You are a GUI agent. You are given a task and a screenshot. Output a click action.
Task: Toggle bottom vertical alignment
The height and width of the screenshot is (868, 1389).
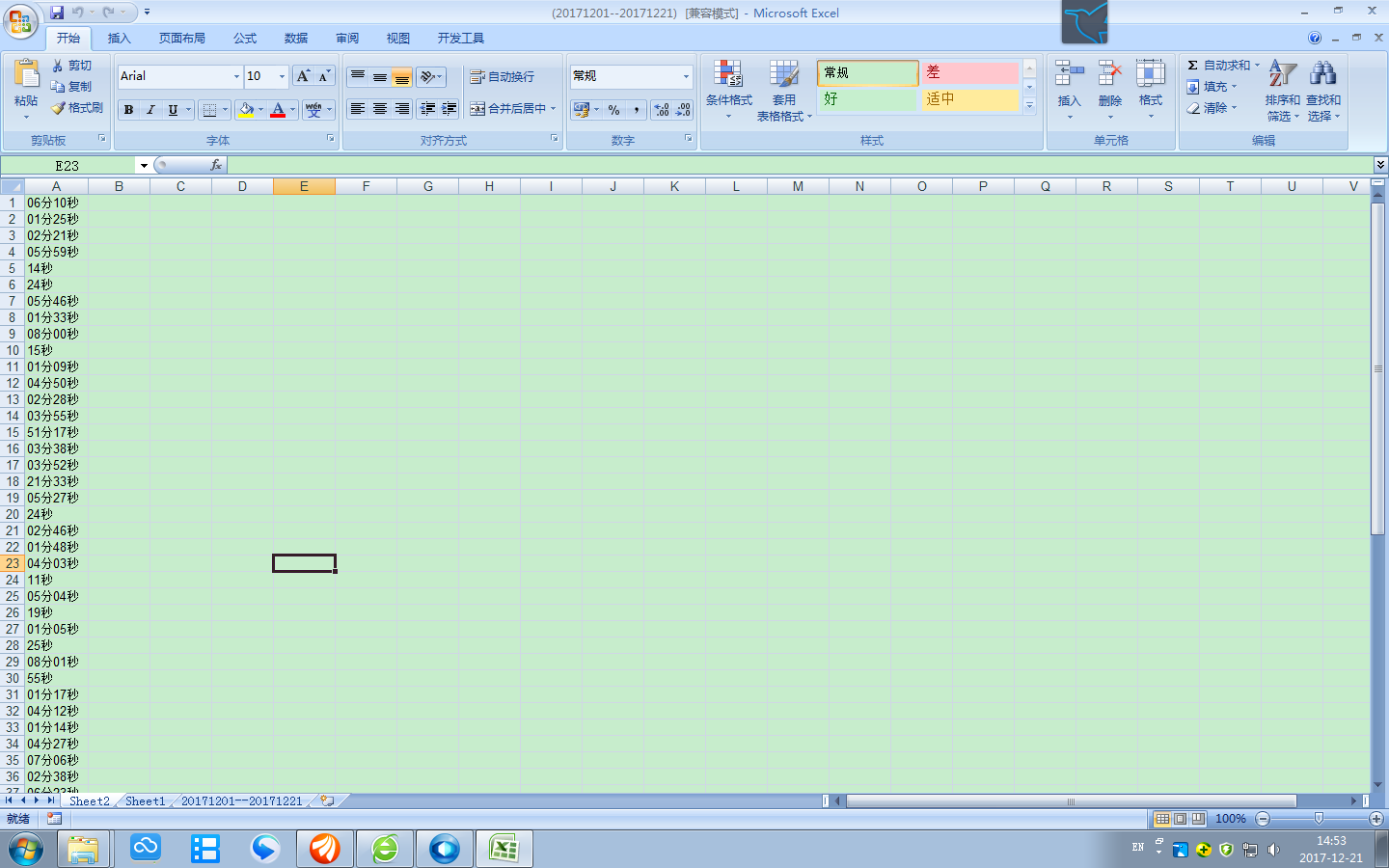[402, 76]
